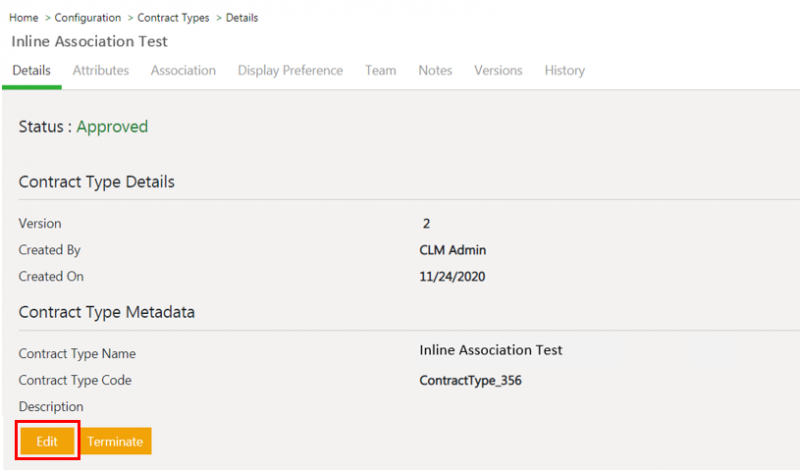Switch to the Attributes tab
This screenshot has height=470, width=800.
click(x=101, y=71)
